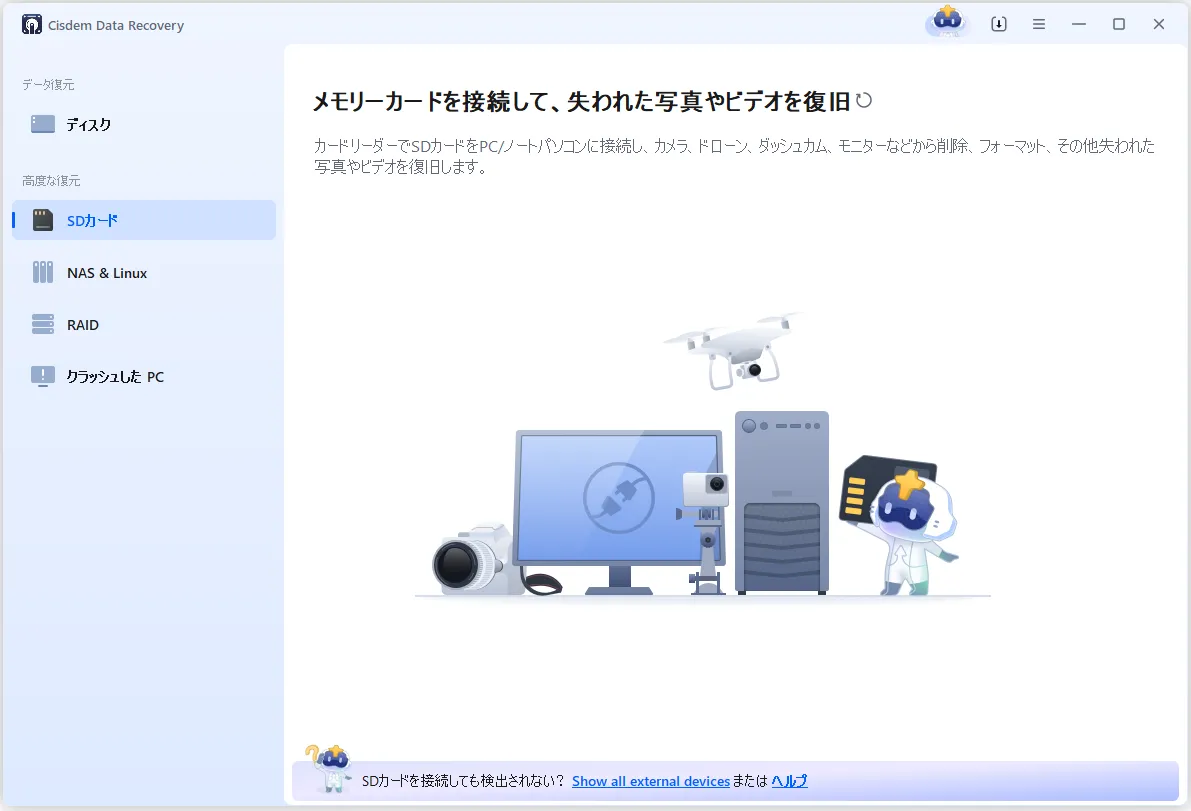
Task: Click the NAS & Linux server icon
Action: [x=43, y=273]
